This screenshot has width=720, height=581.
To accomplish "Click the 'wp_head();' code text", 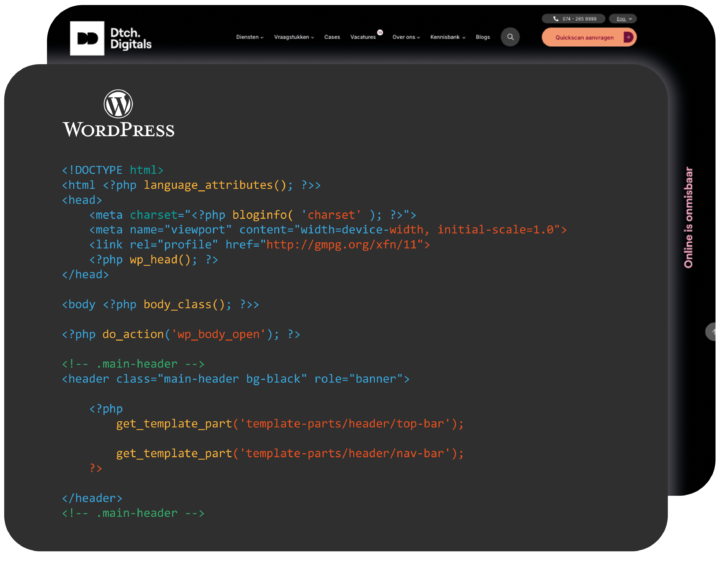I will point(163,260).
